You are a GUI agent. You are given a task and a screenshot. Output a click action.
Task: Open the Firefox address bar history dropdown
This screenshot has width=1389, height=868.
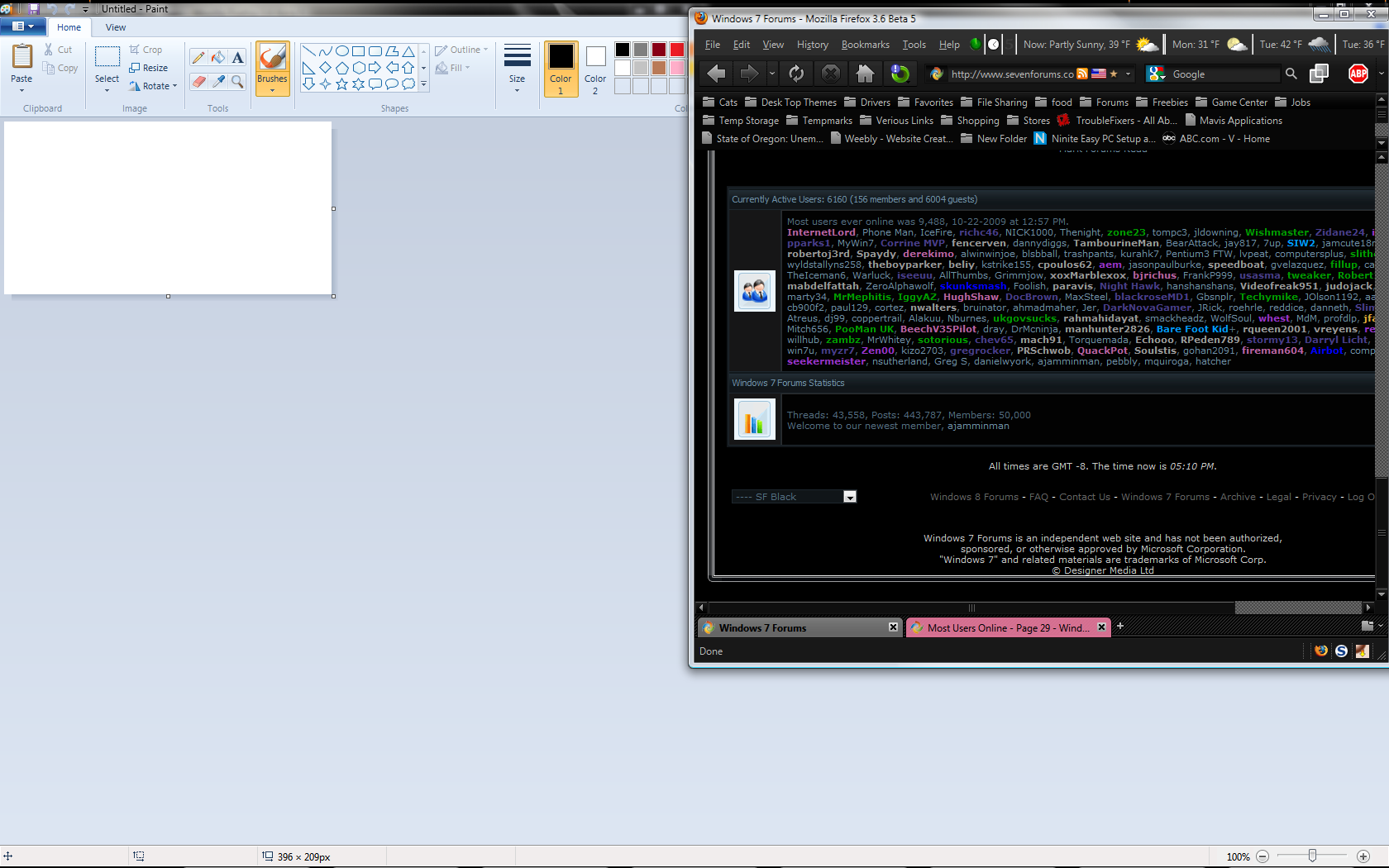[1128, 74]
